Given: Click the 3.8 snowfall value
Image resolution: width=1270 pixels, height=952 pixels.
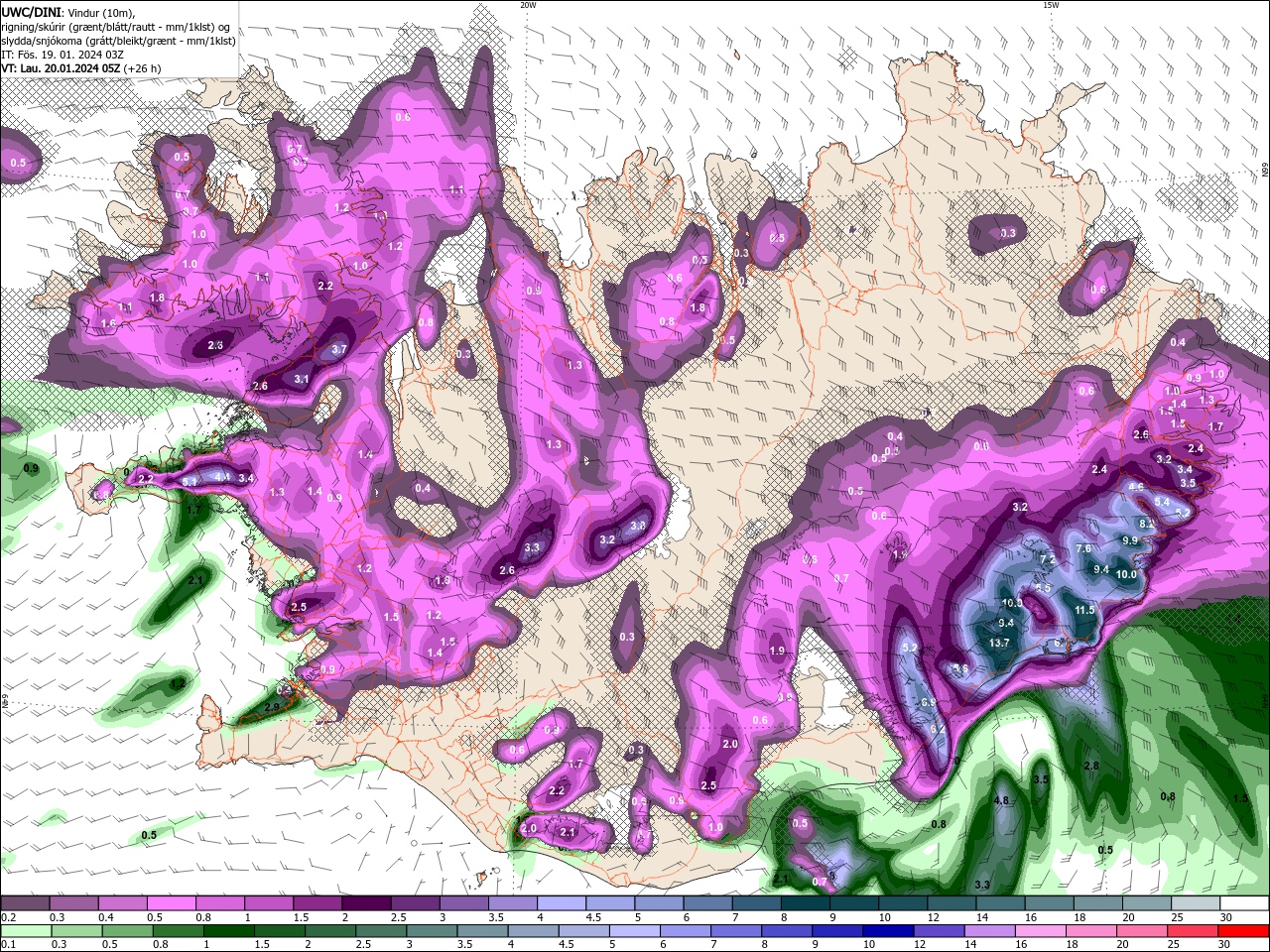Looking at the screenshot, I should 638,526.
